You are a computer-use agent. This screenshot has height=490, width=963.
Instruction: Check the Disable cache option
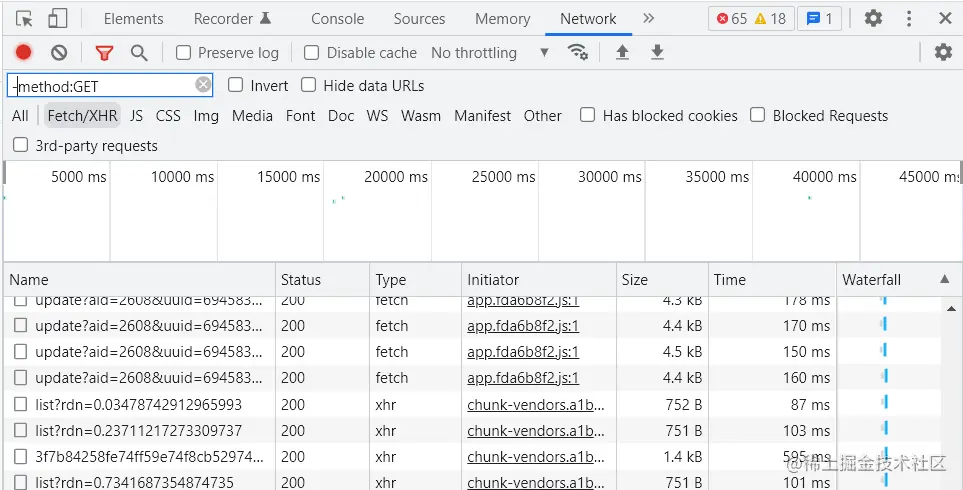[312, 52]
